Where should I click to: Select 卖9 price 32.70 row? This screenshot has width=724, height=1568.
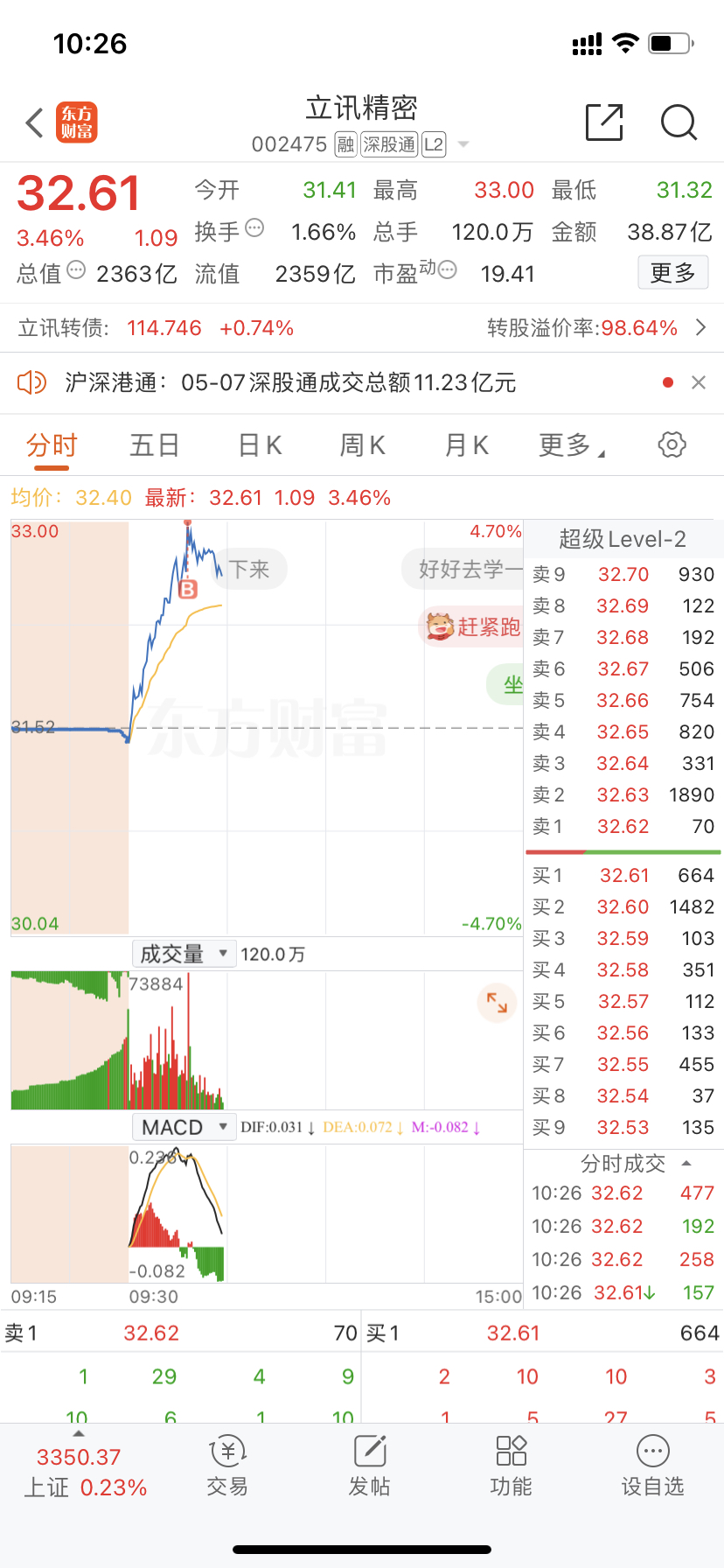(623, 575)
